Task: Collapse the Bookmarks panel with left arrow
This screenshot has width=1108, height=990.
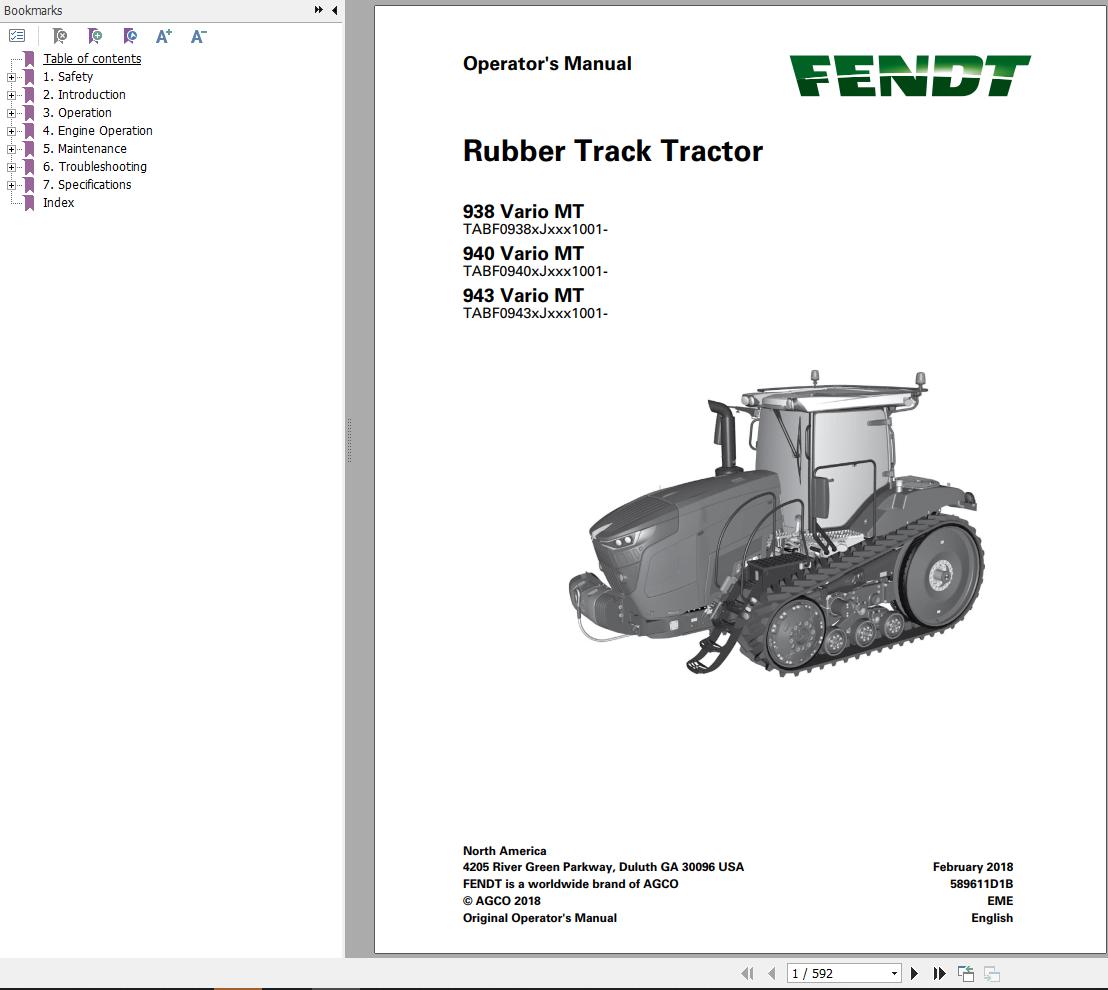Action: click(334, 10)
